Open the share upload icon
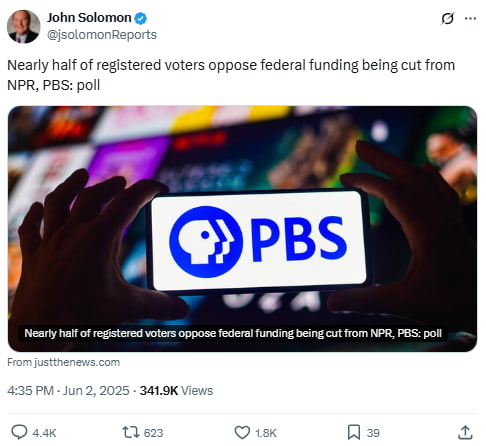The width and height of the screenshot is (486, 446). [x=465, y=432]
